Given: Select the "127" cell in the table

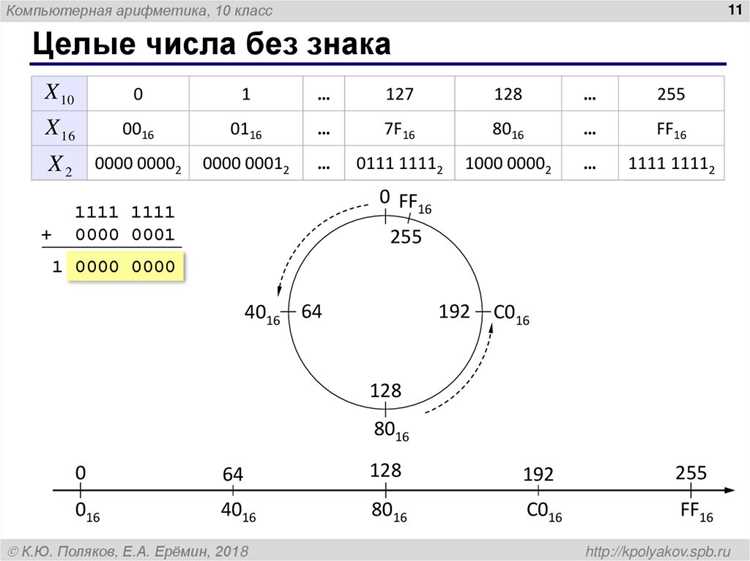Looking at the screenshot, I should pyautogui.click(x=399, y=93).
